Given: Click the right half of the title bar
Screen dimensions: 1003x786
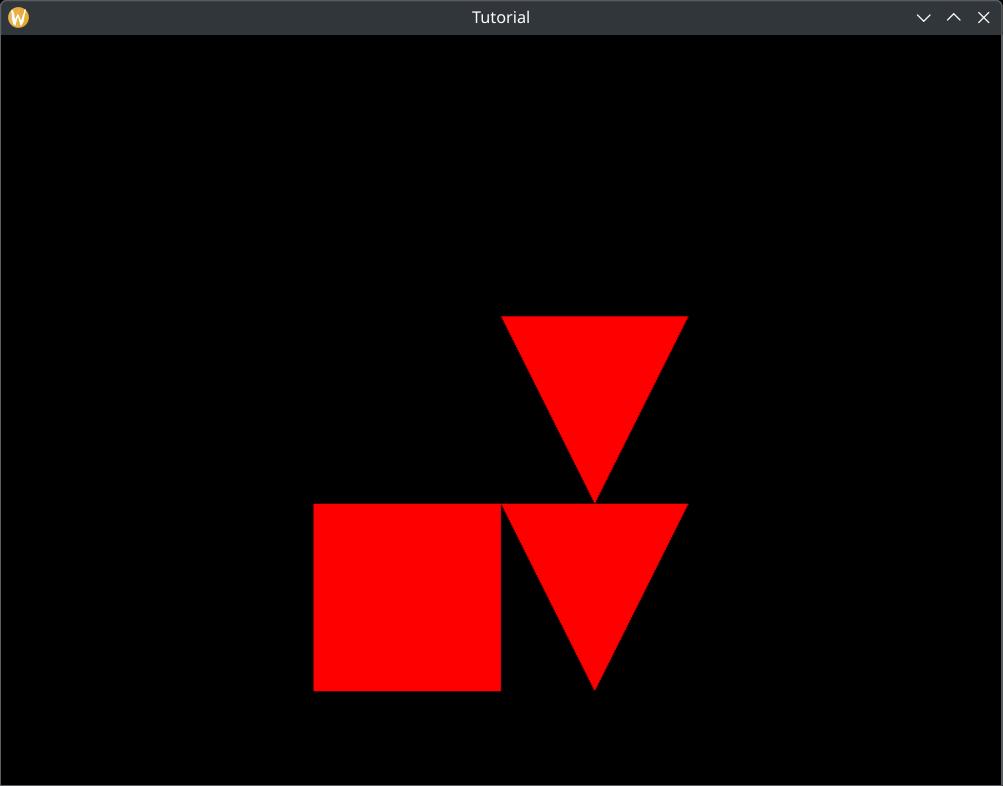Looking at the screenshot, I should tap(750, 17).
